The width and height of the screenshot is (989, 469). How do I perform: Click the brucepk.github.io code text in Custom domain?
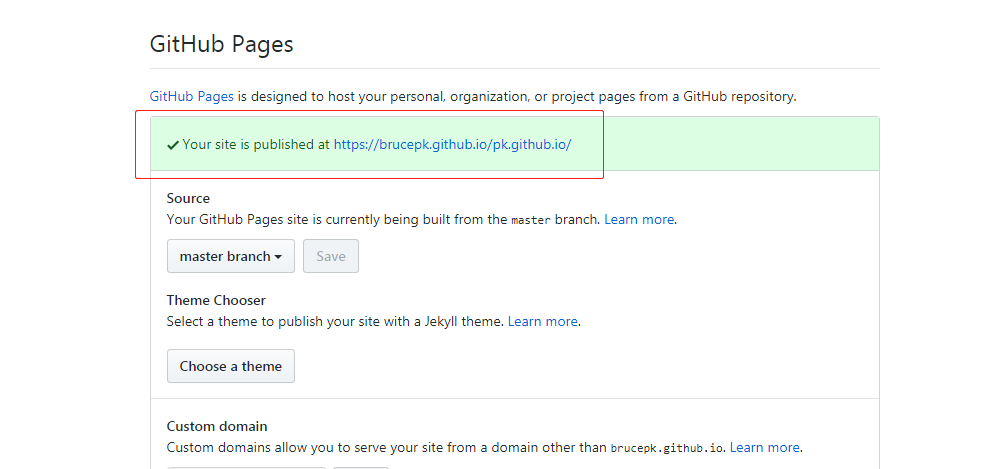667,448
